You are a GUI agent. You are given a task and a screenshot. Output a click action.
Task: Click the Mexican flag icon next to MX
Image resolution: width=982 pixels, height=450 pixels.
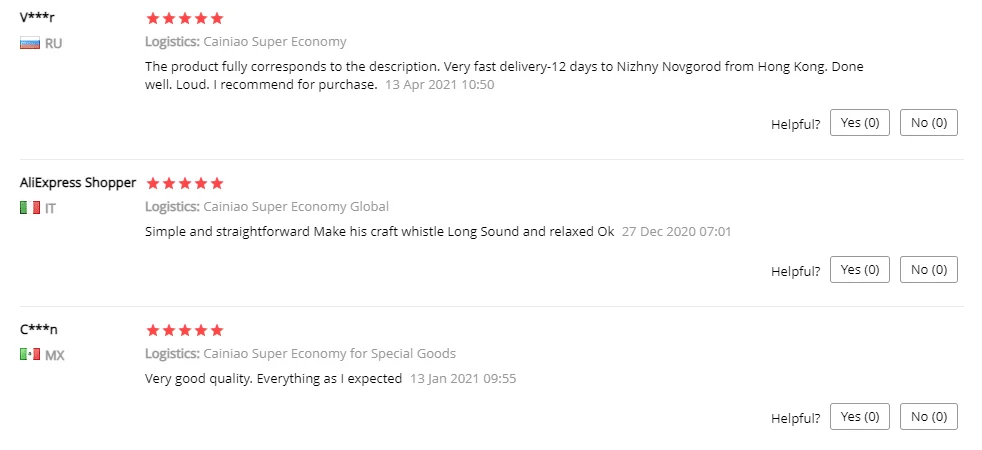tap(30, 354)
